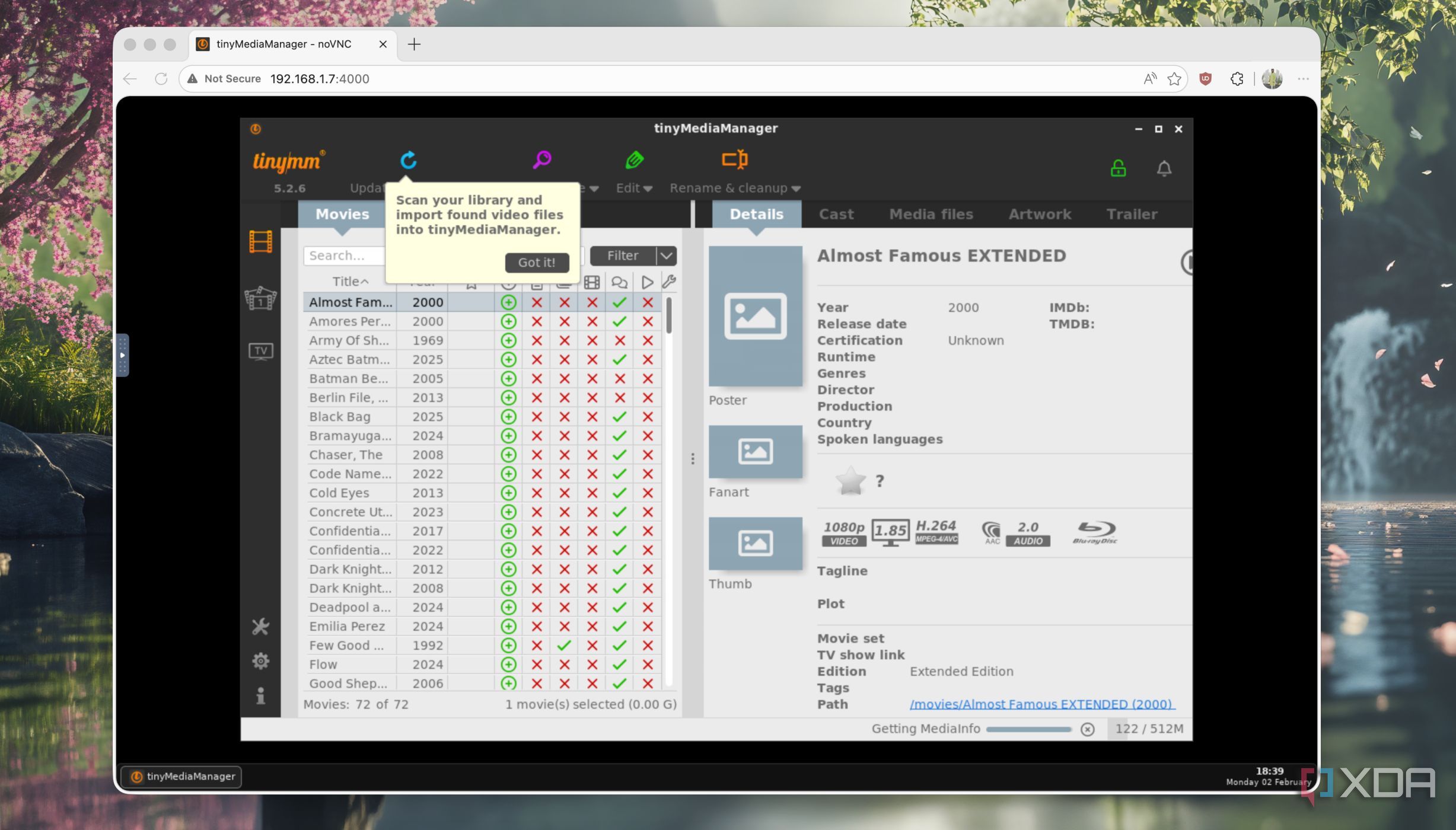Click the green plus circle for Black Bag
This screenshot has width=1456, height=830.
point(508,417)
